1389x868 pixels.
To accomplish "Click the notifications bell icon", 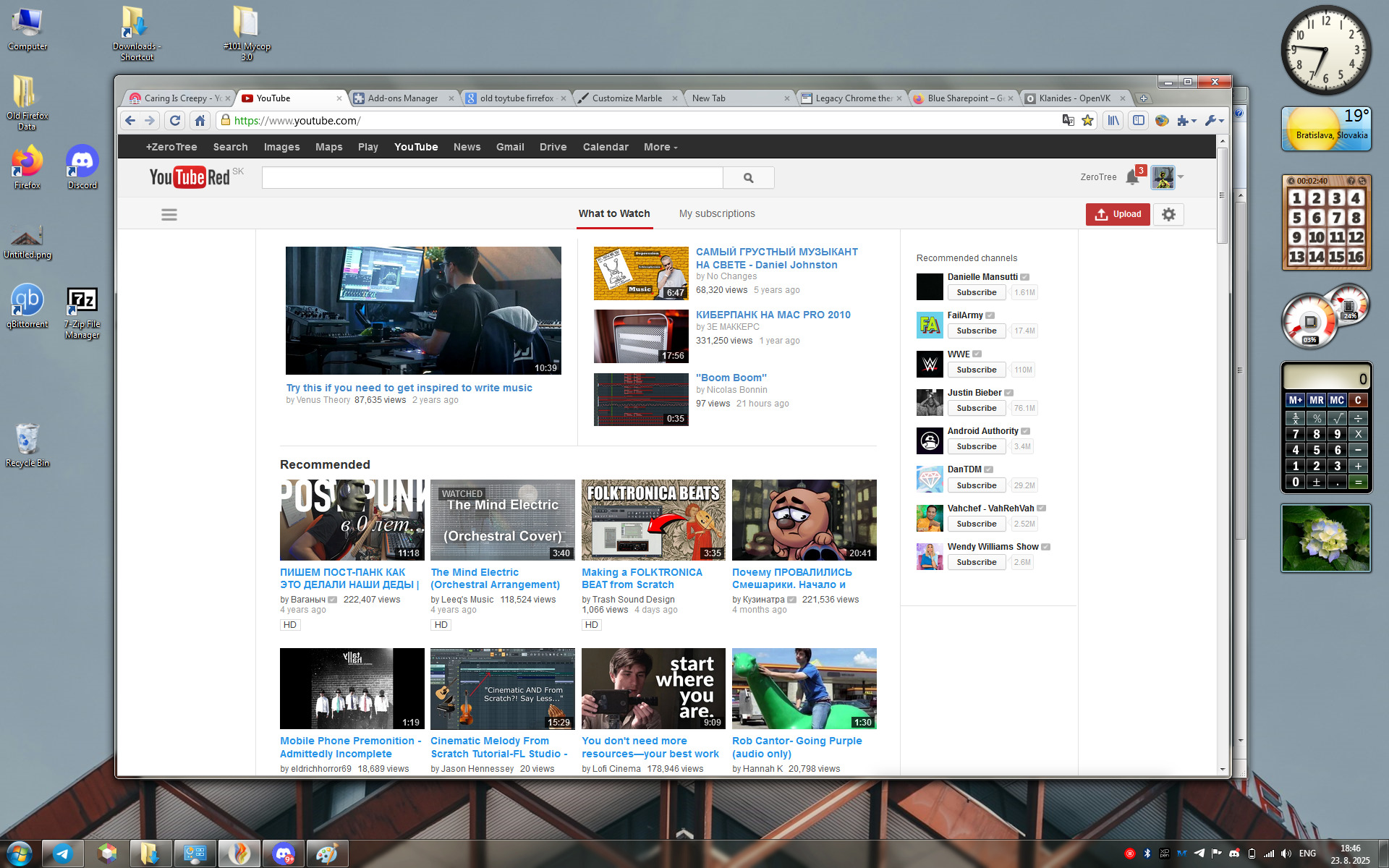I will tap(1132, 178).
